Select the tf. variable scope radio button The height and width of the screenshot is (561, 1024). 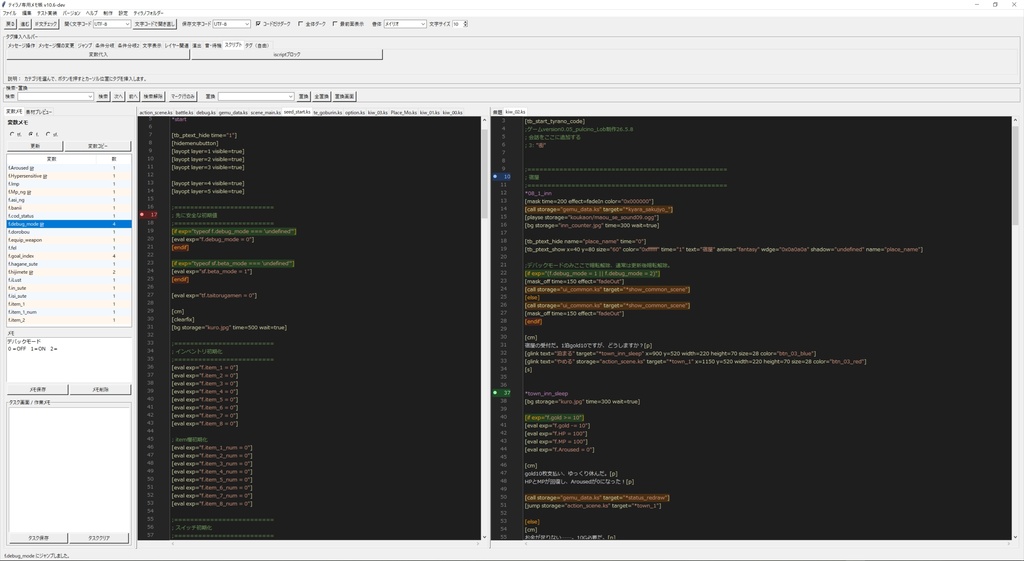coord(12,135)
